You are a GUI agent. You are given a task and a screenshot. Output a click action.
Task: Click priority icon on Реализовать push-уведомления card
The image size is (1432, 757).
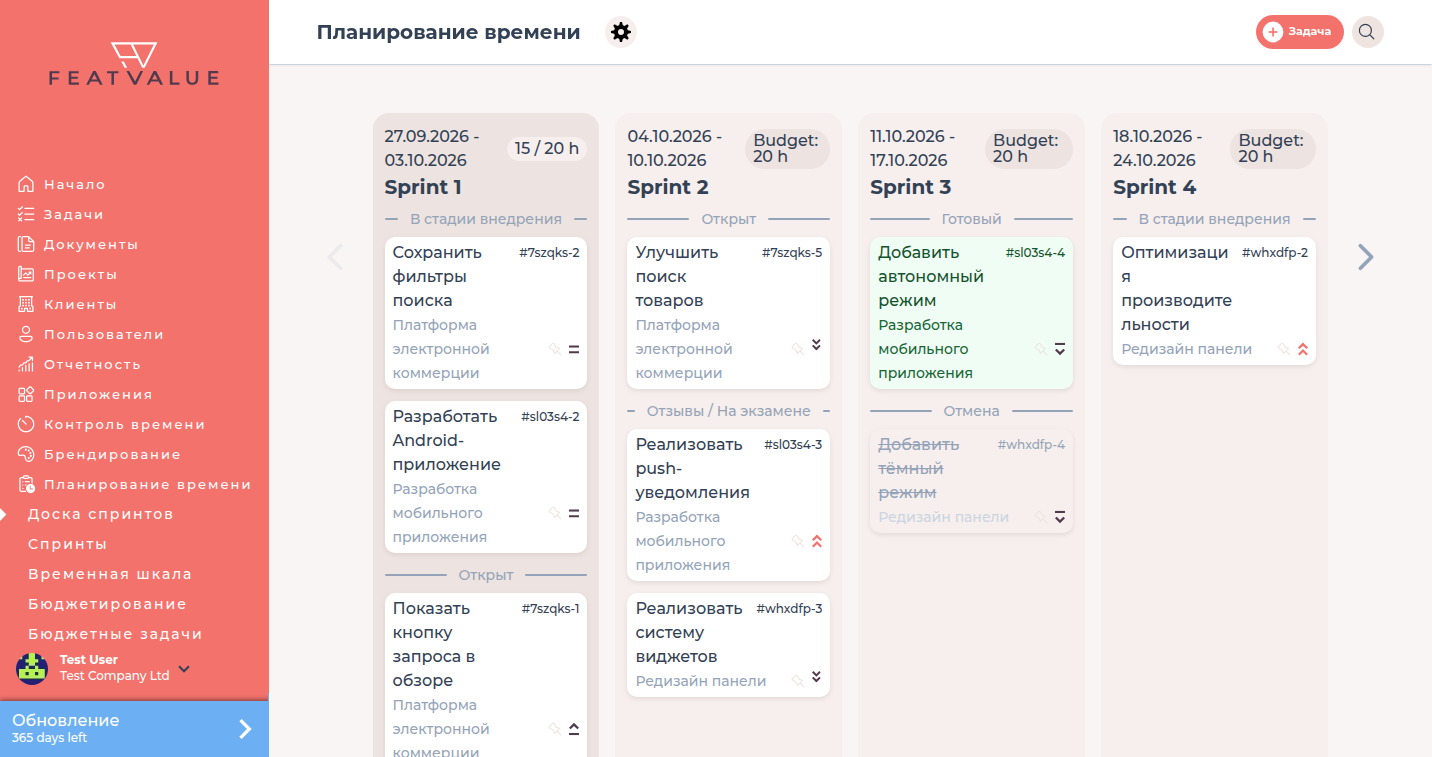[x=816, y=541]
